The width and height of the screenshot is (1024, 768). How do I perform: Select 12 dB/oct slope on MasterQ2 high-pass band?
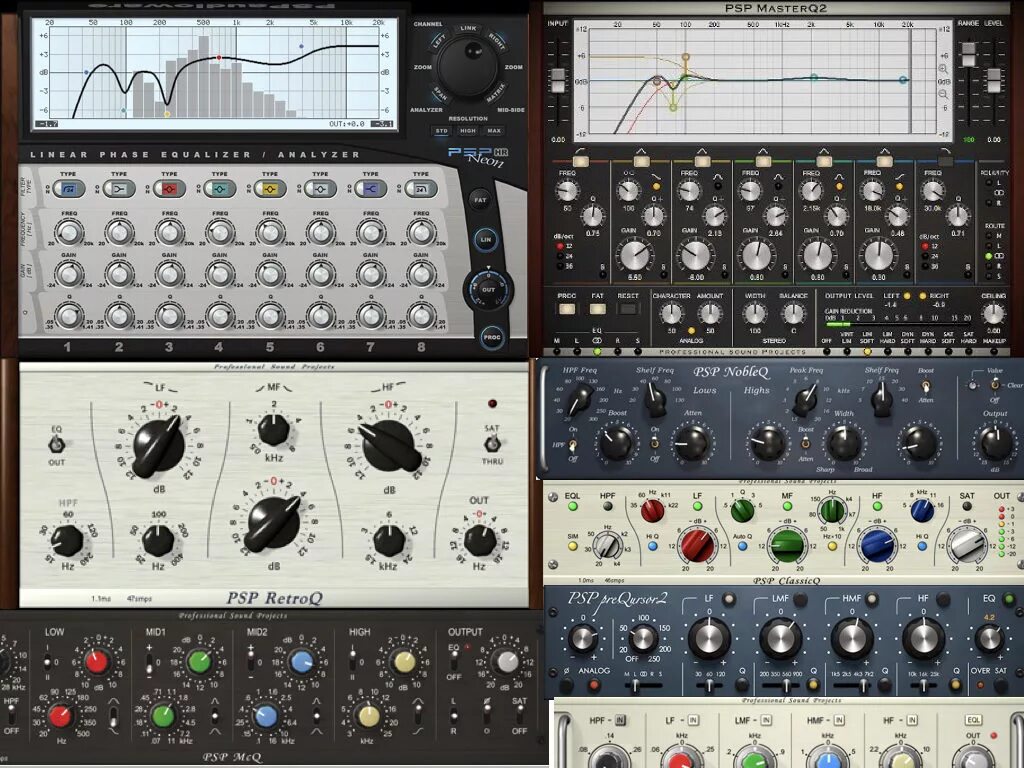point(560,246)
